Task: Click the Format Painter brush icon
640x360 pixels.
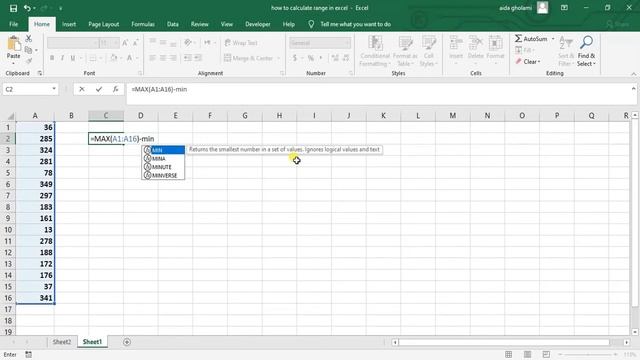Action: click(29, 61)
